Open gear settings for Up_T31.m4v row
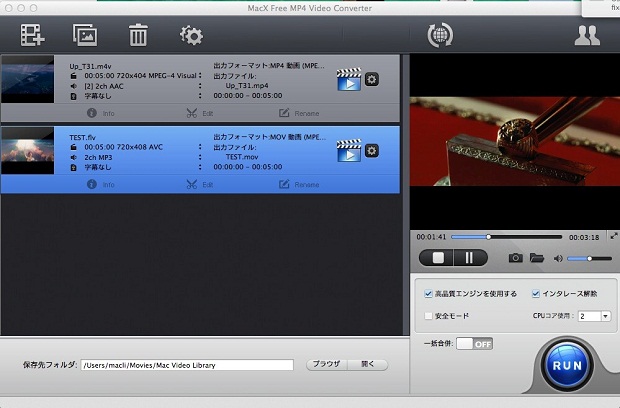 [x=372, y=79]
